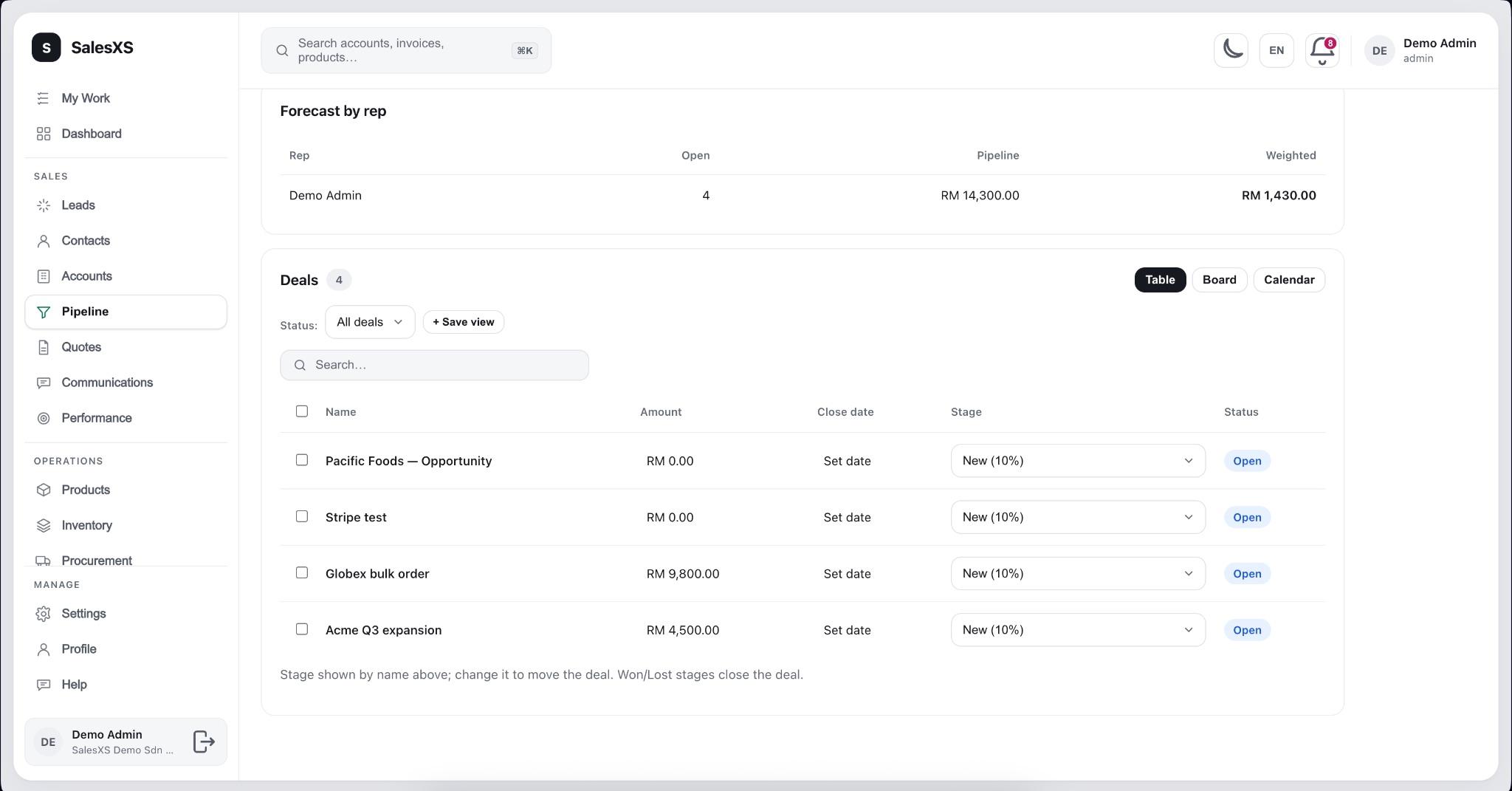Check the Globex bulk order row
The image size is (1512, 791).
tap(302, 572)
